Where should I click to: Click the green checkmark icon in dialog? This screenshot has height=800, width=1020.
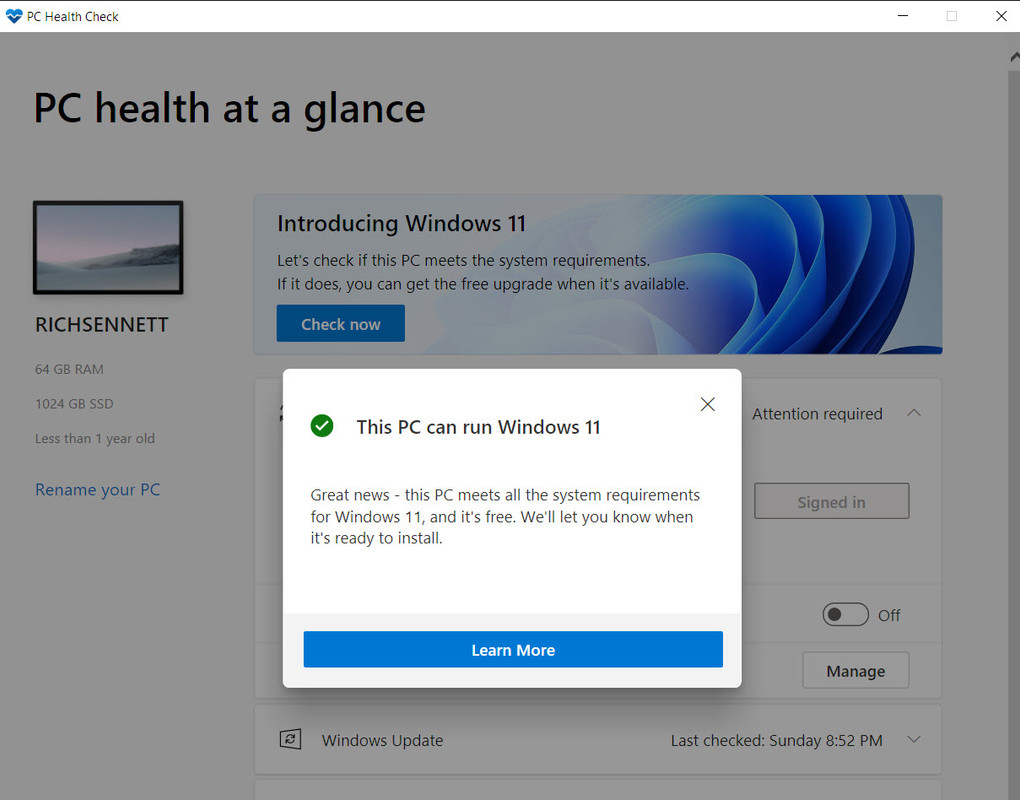(321, 426)
